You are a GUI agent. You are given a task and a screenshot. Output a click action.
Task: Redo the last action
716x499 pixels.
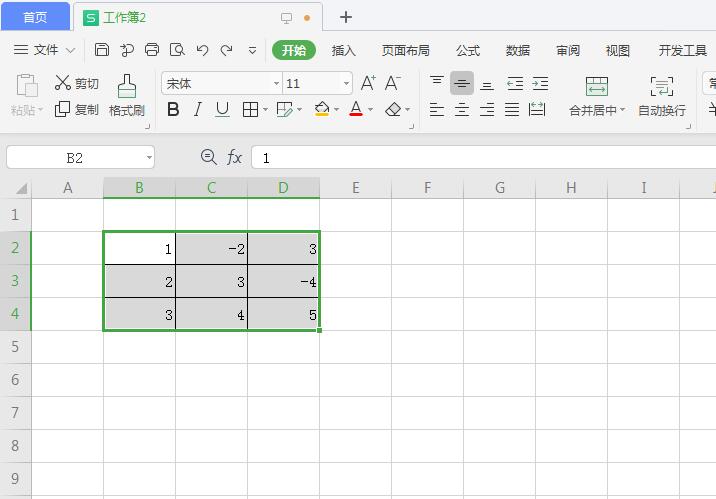[x=226, y=49]
